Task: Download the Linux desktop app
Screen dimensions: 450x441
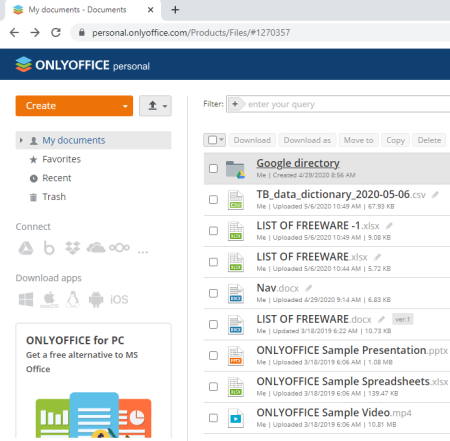Action: (73, 299)
